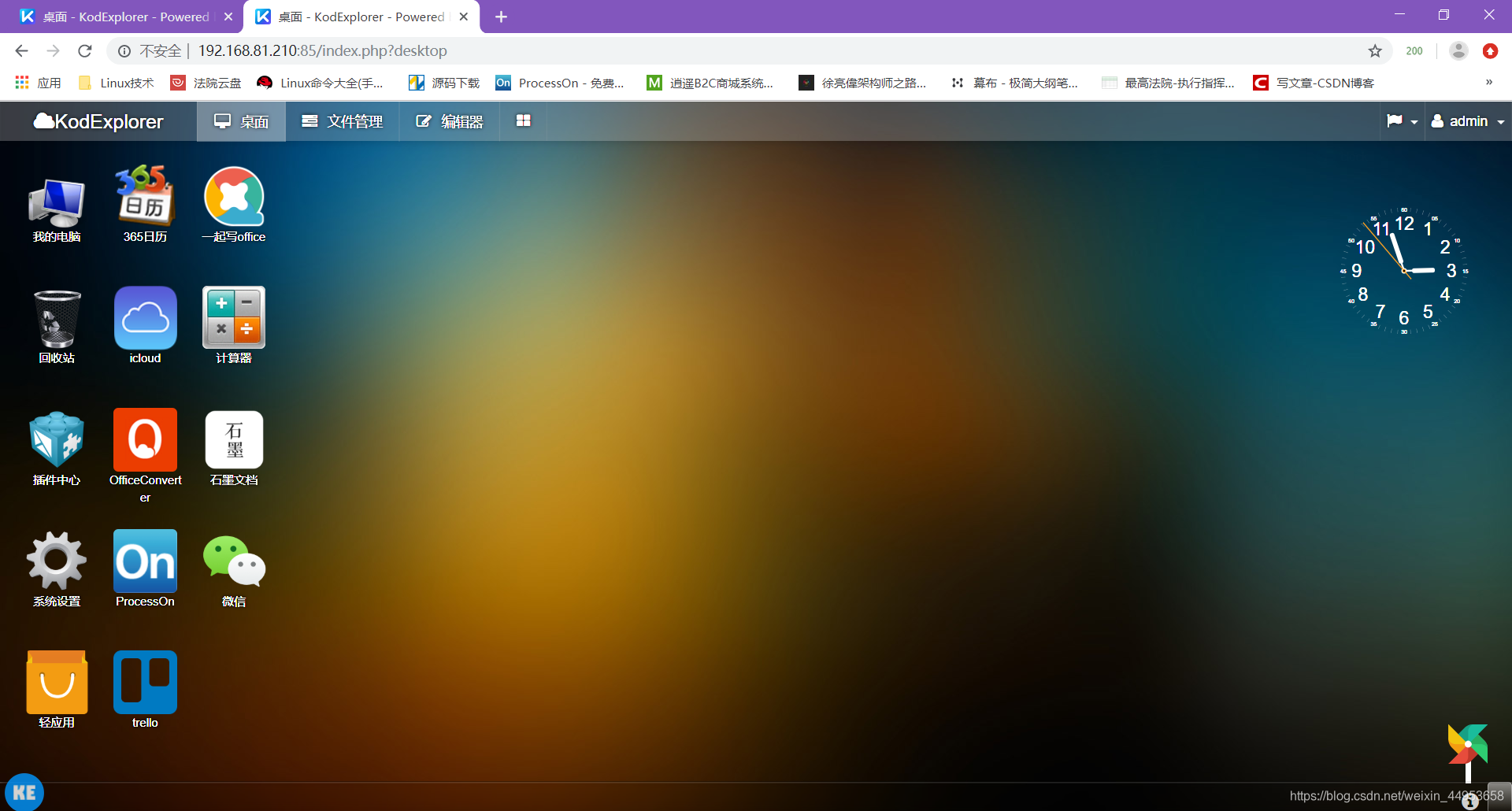This screenshot has height=811, width=1512.
Task: Click the red browser update icon
Action: click(1490, 50)
